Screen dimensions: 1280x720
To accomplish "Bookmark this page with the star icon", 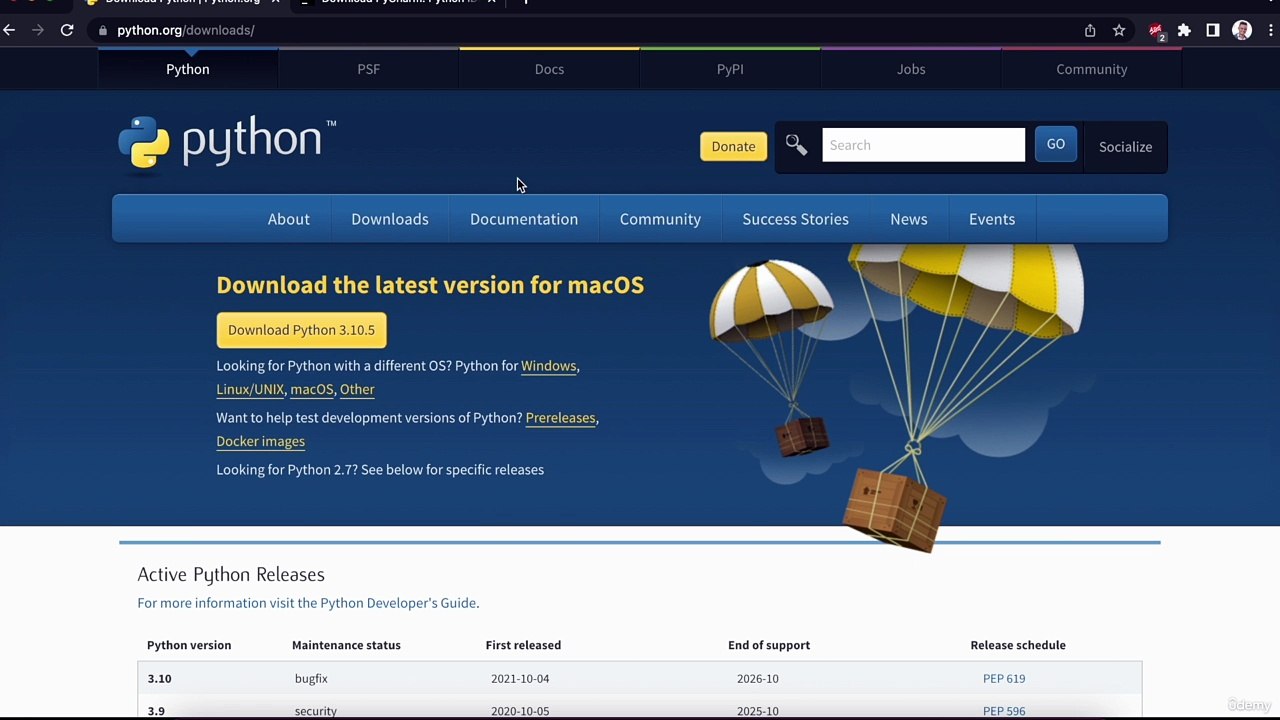I will (1119, 30).
